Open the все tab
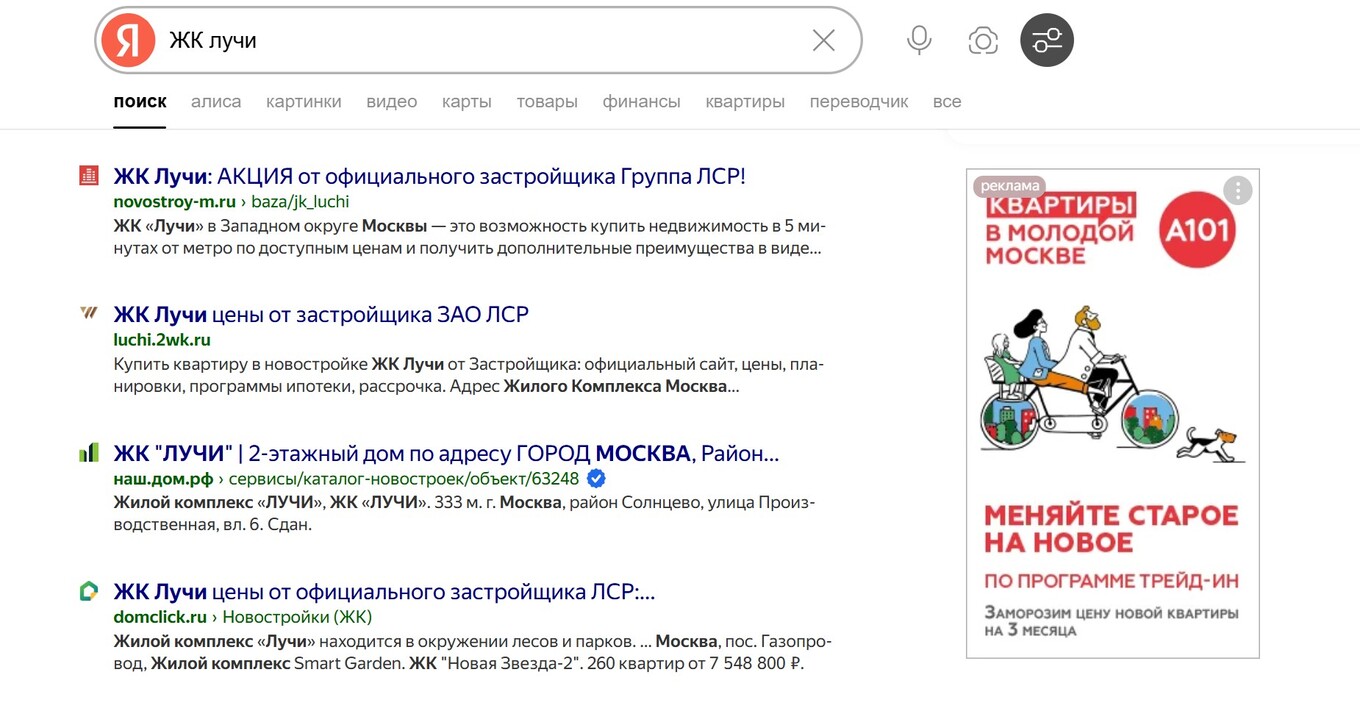 click(x=947, y=101)
